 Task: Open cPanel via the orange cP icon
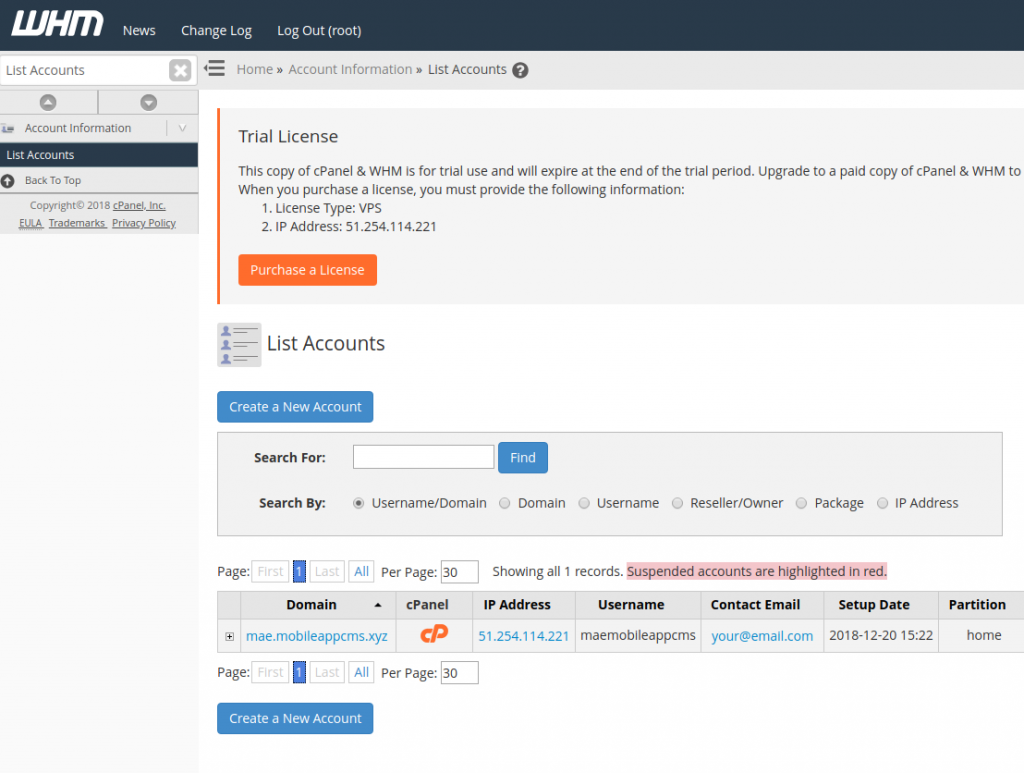tap(434, 635)
